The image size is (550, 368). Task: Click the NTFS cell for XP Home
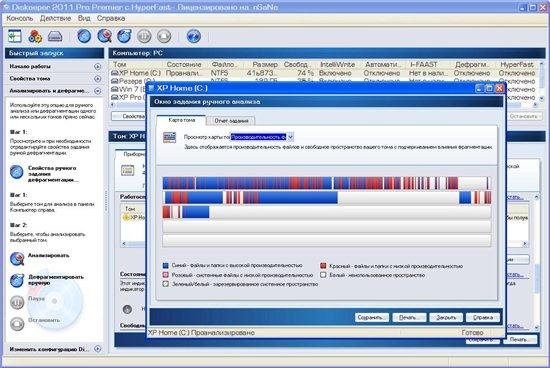point(220,73)
